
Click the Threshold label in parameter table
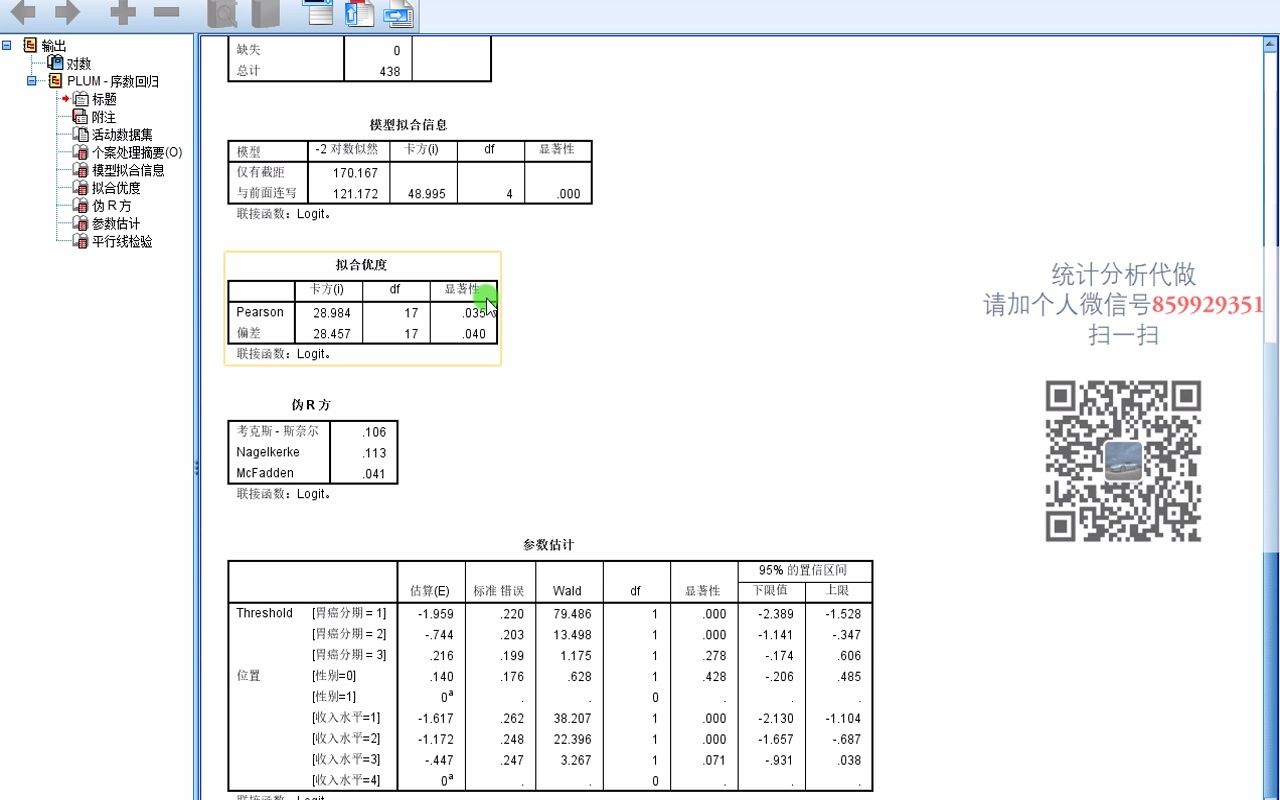(x=264, y=613)
